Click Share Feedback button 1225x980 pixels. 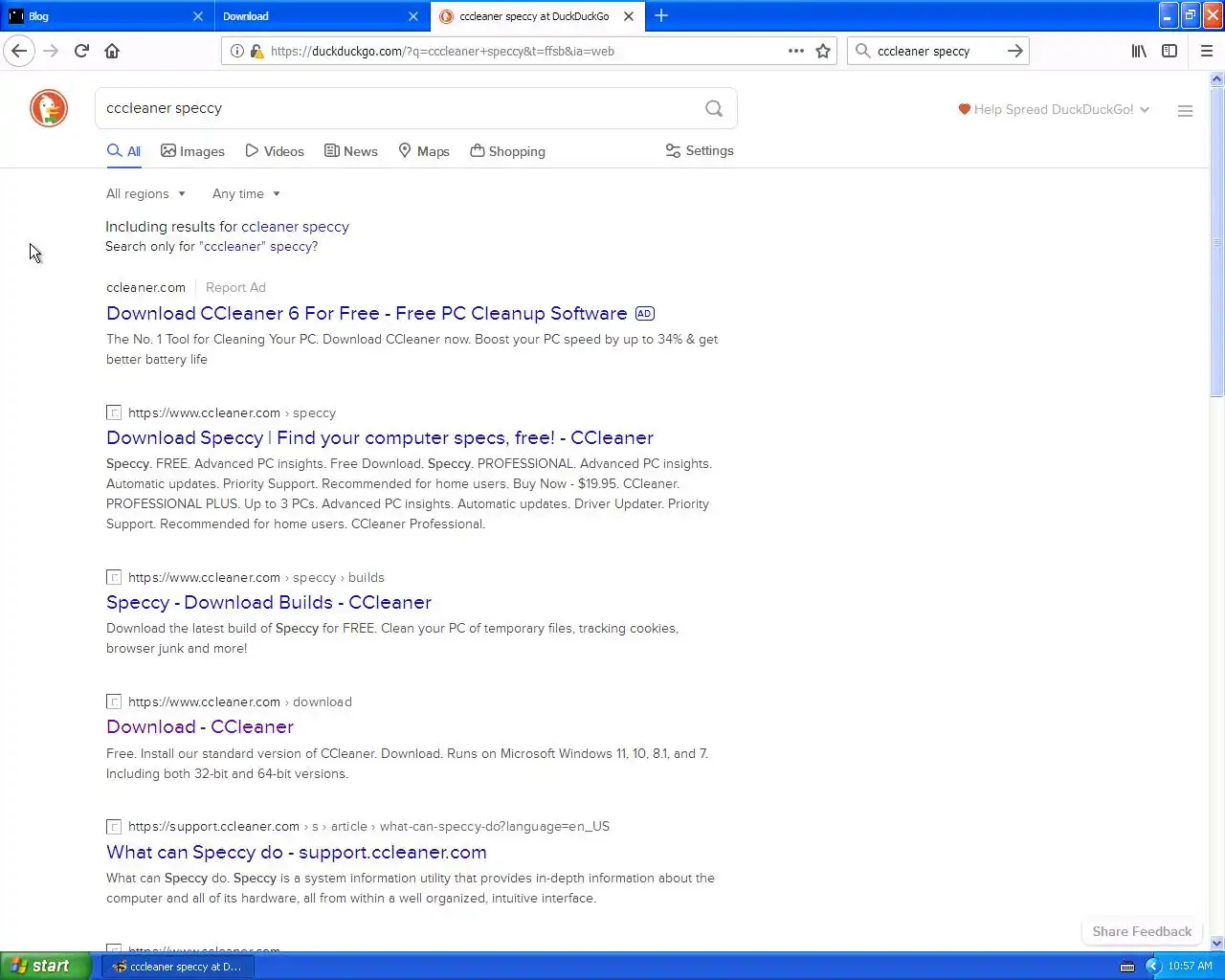point(1142,931)
